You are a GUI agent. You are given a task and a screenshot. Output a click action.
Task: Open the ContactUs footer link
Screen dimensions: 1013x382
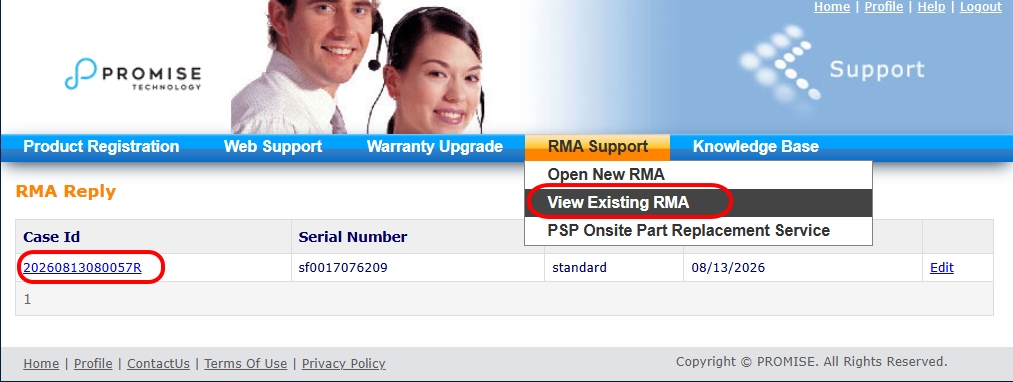158,364
